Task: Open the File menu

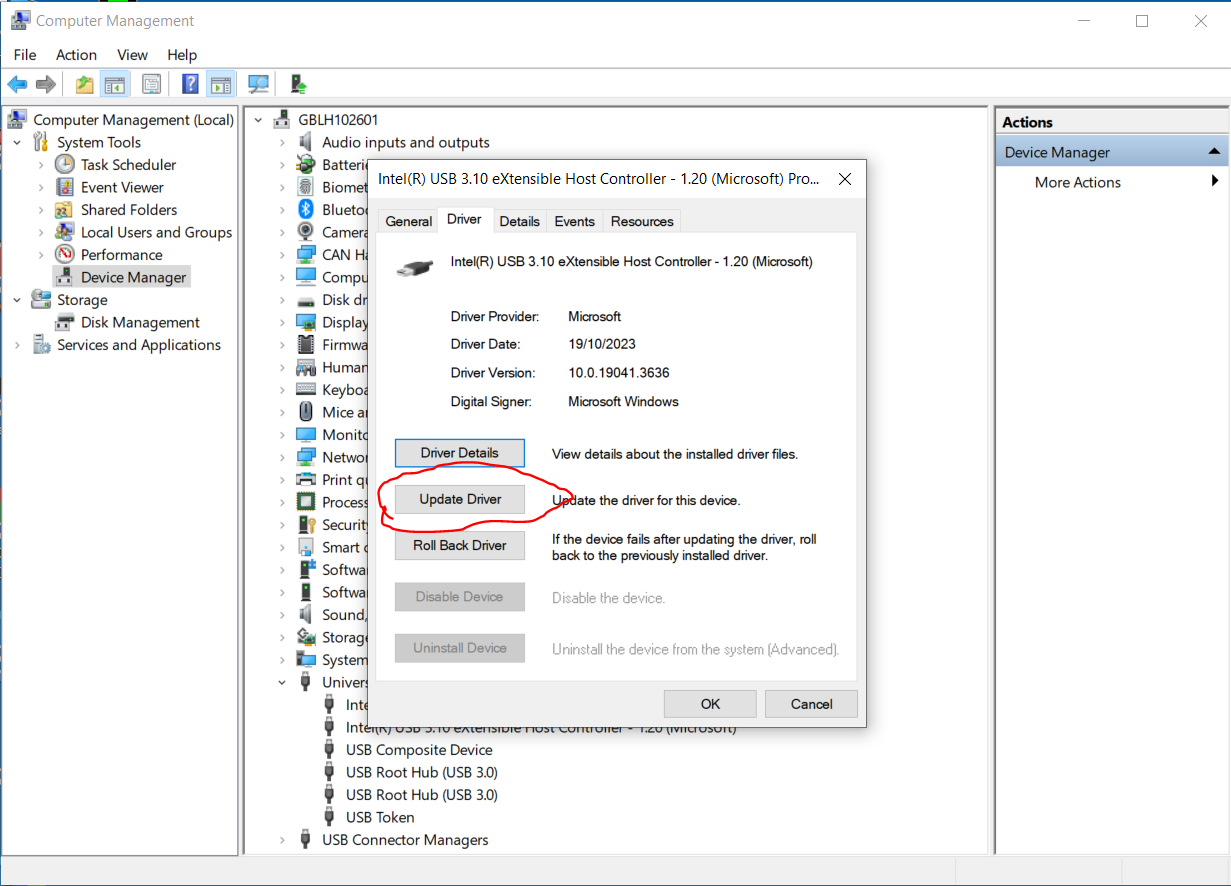Action: (25, 55)
